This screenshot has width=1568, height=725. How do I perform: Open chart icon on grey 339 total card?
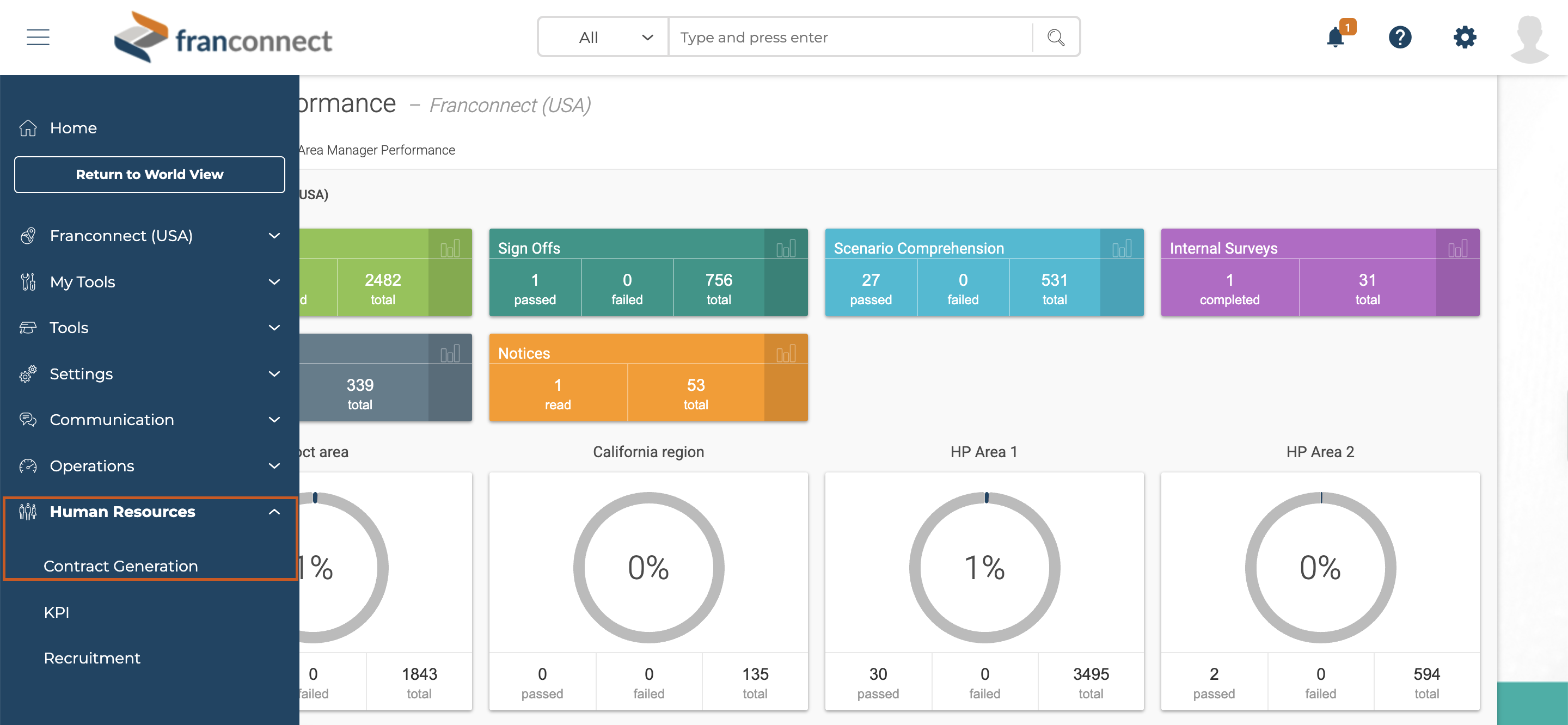click(450, 354)
